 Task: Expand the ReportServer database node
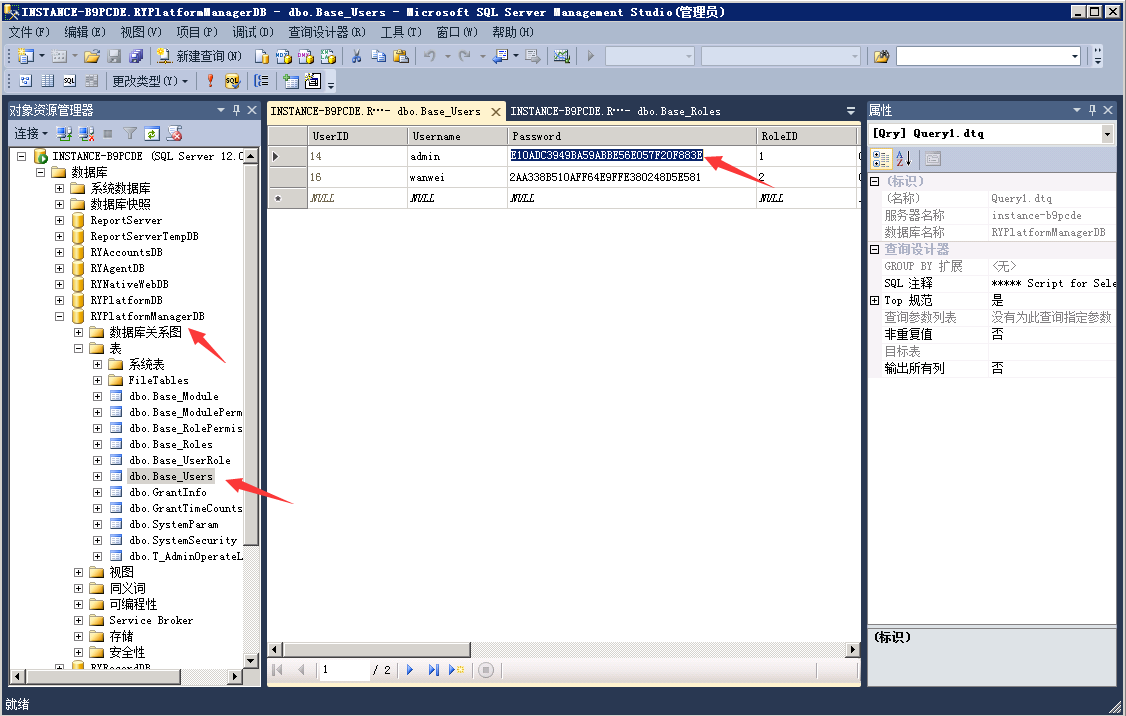point(60,220)
